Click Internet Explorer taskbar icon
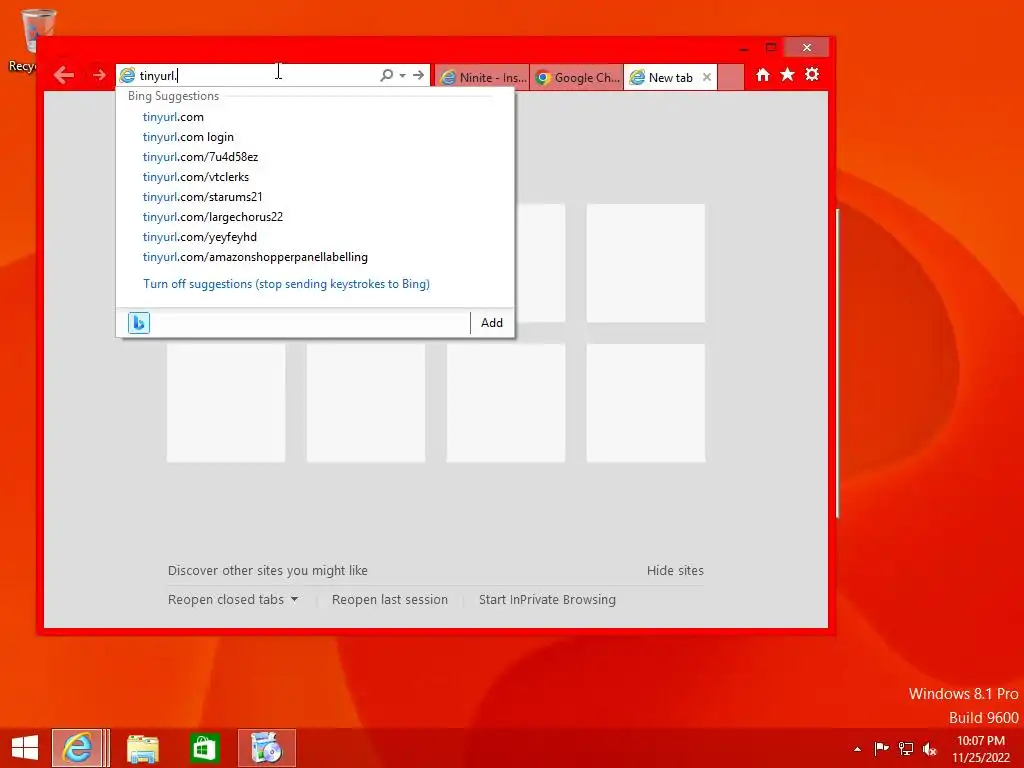 [77, 748]
